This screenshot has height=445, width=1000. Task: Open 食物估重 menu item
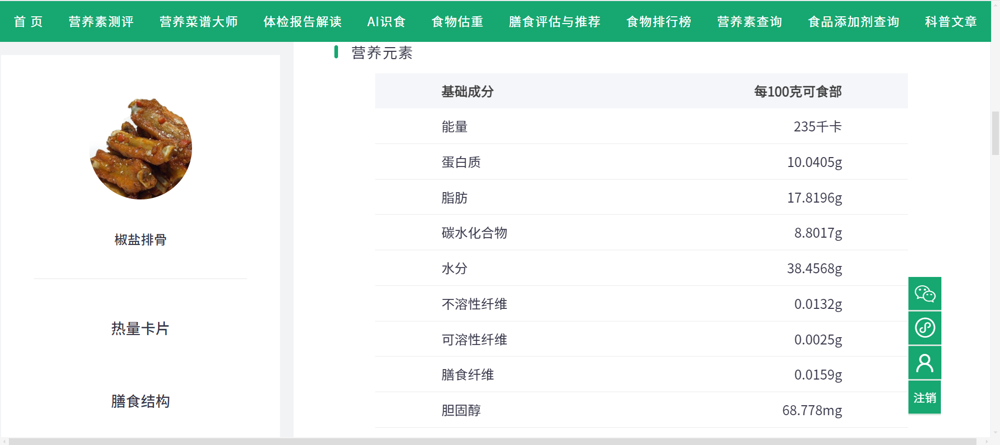(457, 21)
